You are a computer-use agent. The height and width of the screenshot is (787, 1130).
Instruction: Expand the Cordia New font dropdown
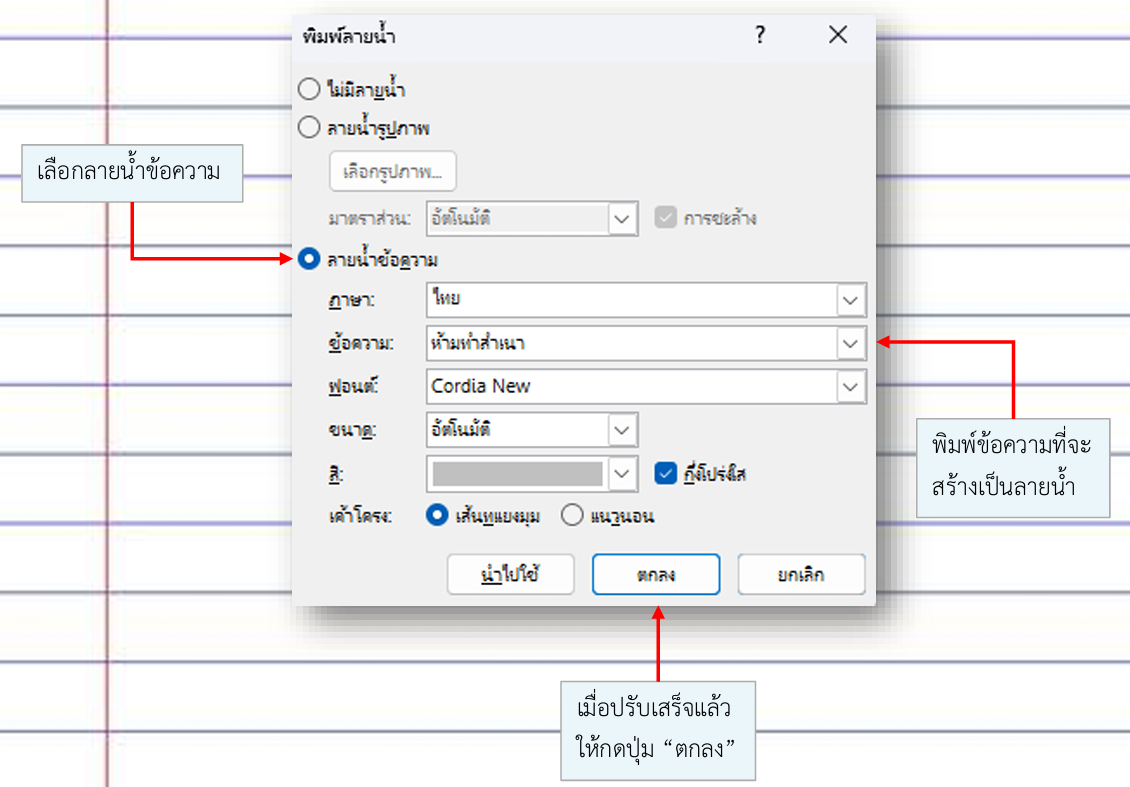click(850, 386)
